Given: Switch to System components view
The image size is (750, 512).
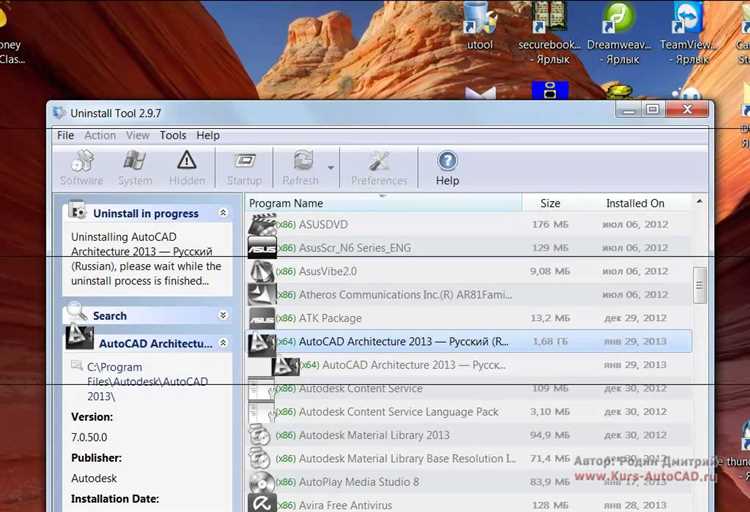Looking at the screenshot, I should pyautogui.click(x=135, y=167).
